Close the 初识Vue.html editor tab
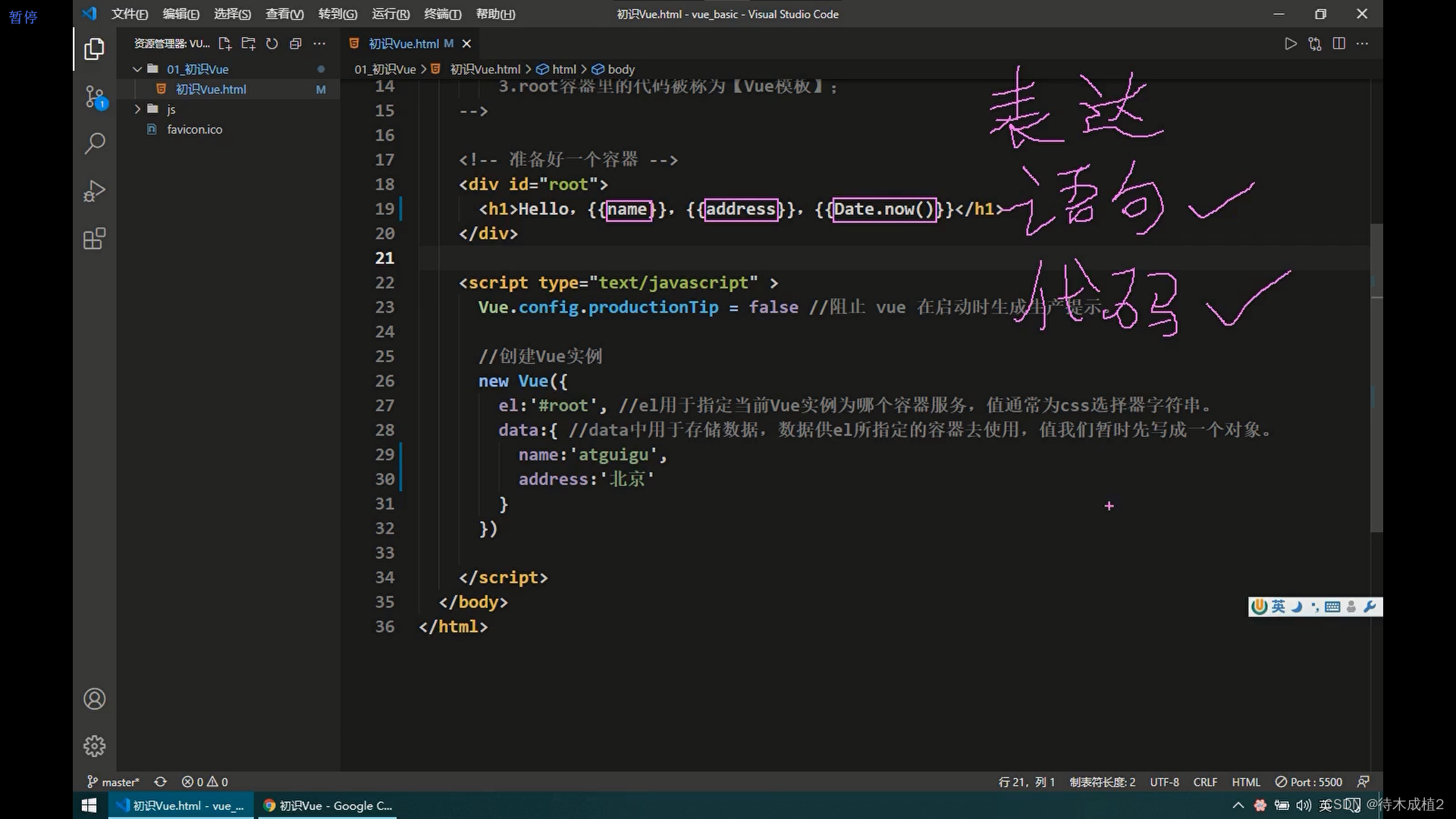1456x819 pixels. pos(466,44)
